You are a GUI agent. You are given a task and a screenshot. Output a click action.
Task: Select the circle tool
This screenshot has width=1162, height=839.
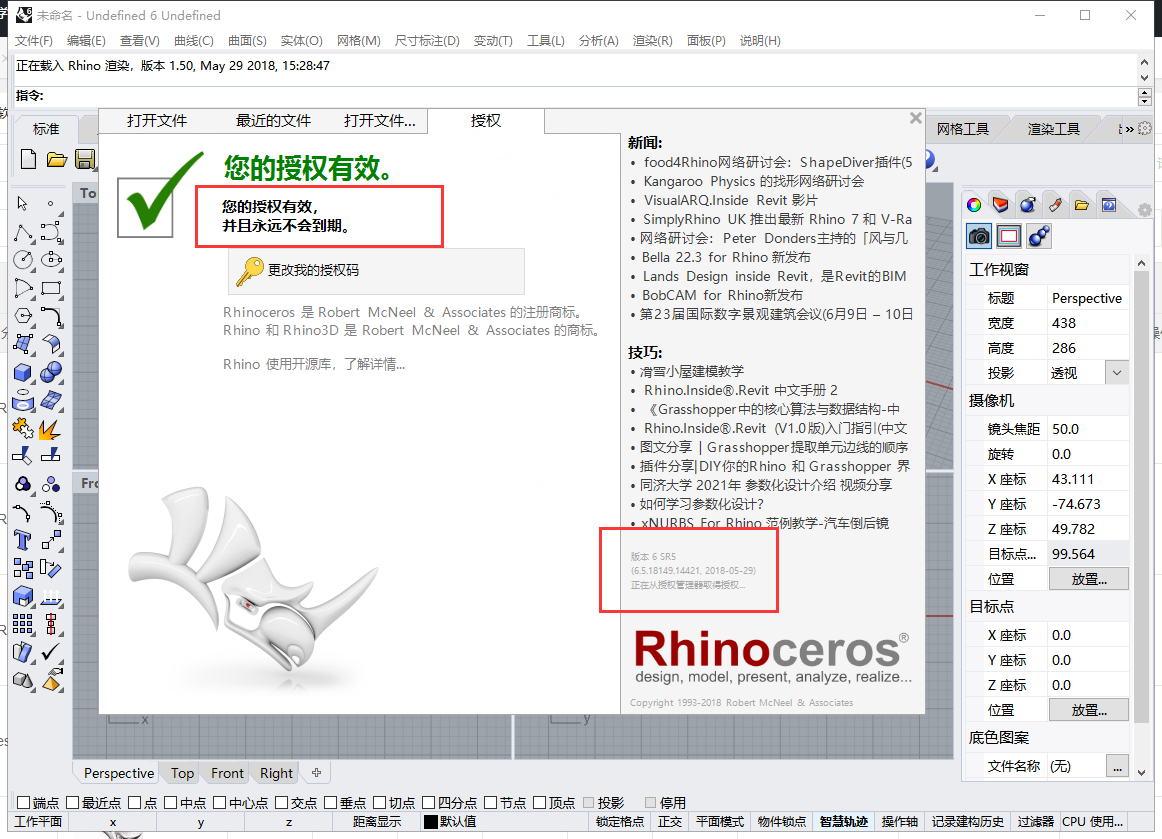pyautogui.click(x=23, y=259)
